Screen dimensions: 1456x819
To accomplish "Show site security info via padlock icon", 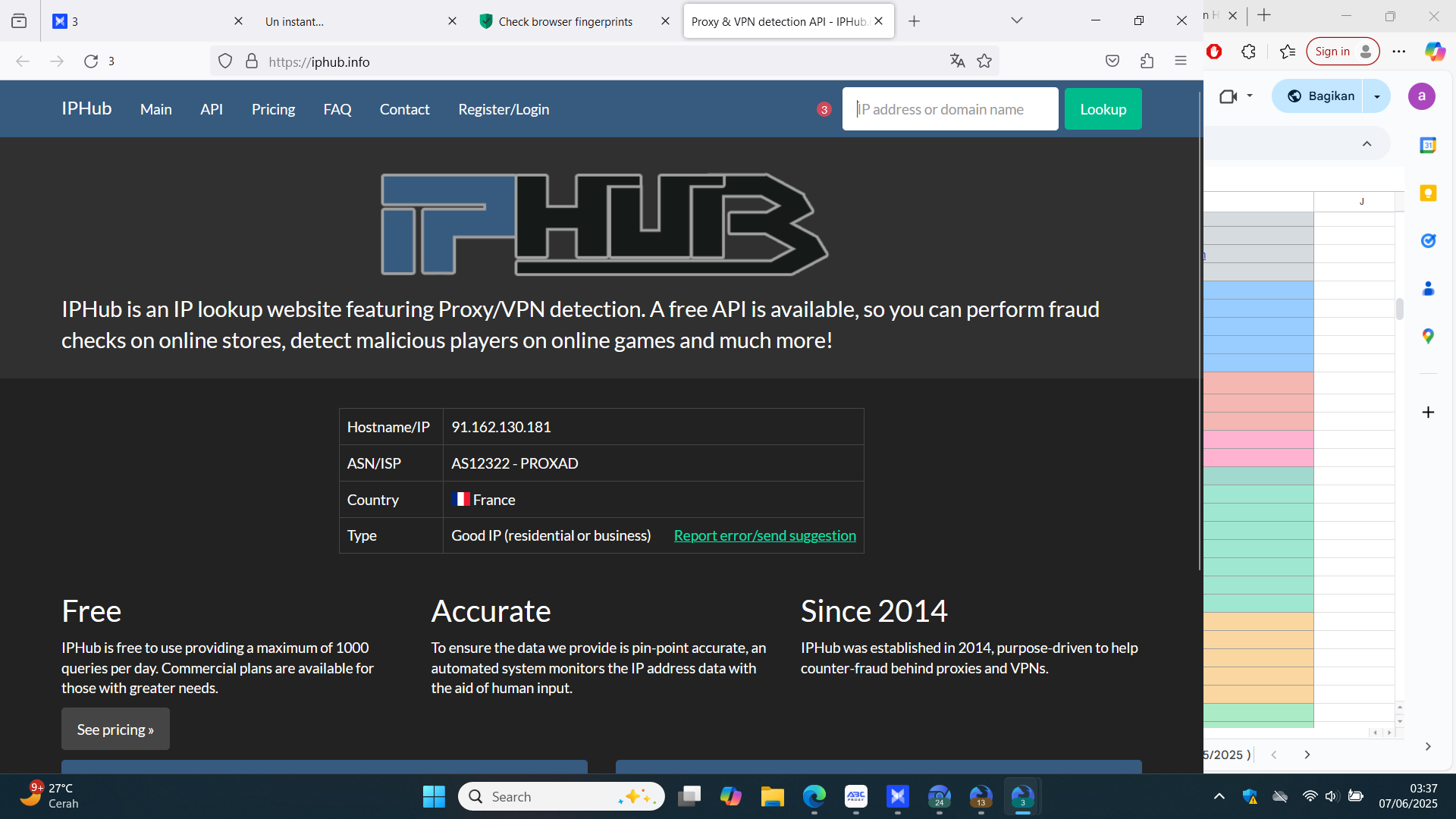I will 252,61.
